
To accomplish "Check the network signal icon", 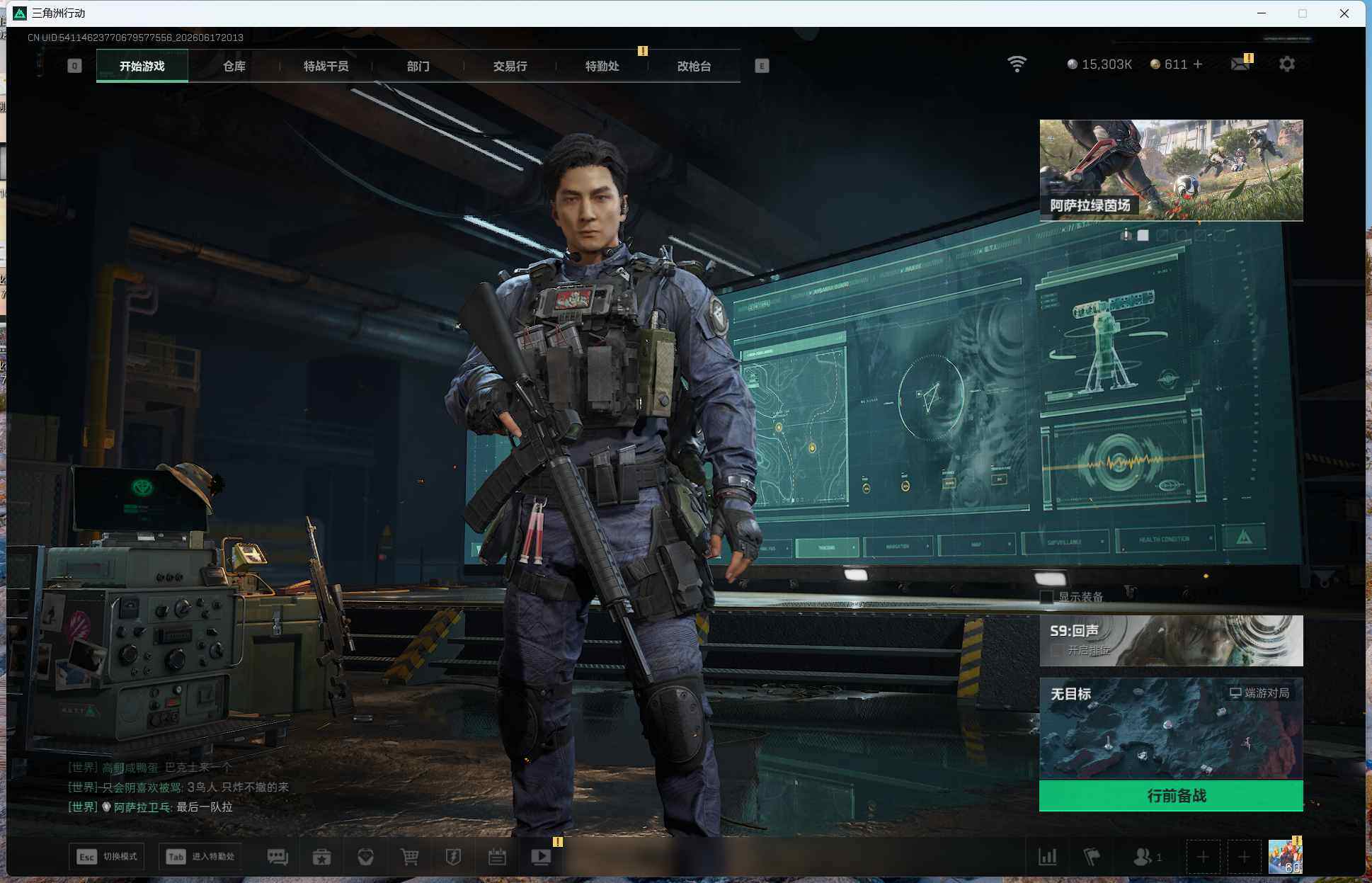I will pos(1017,64).
